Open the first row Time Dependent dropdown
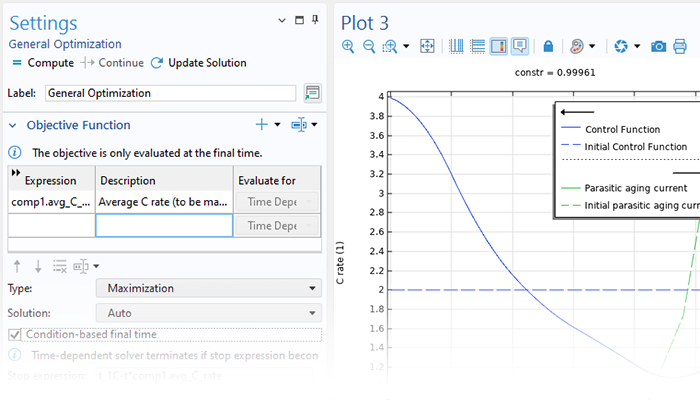Viewport: 700px width, 400px height. click(x=277, y=202)
